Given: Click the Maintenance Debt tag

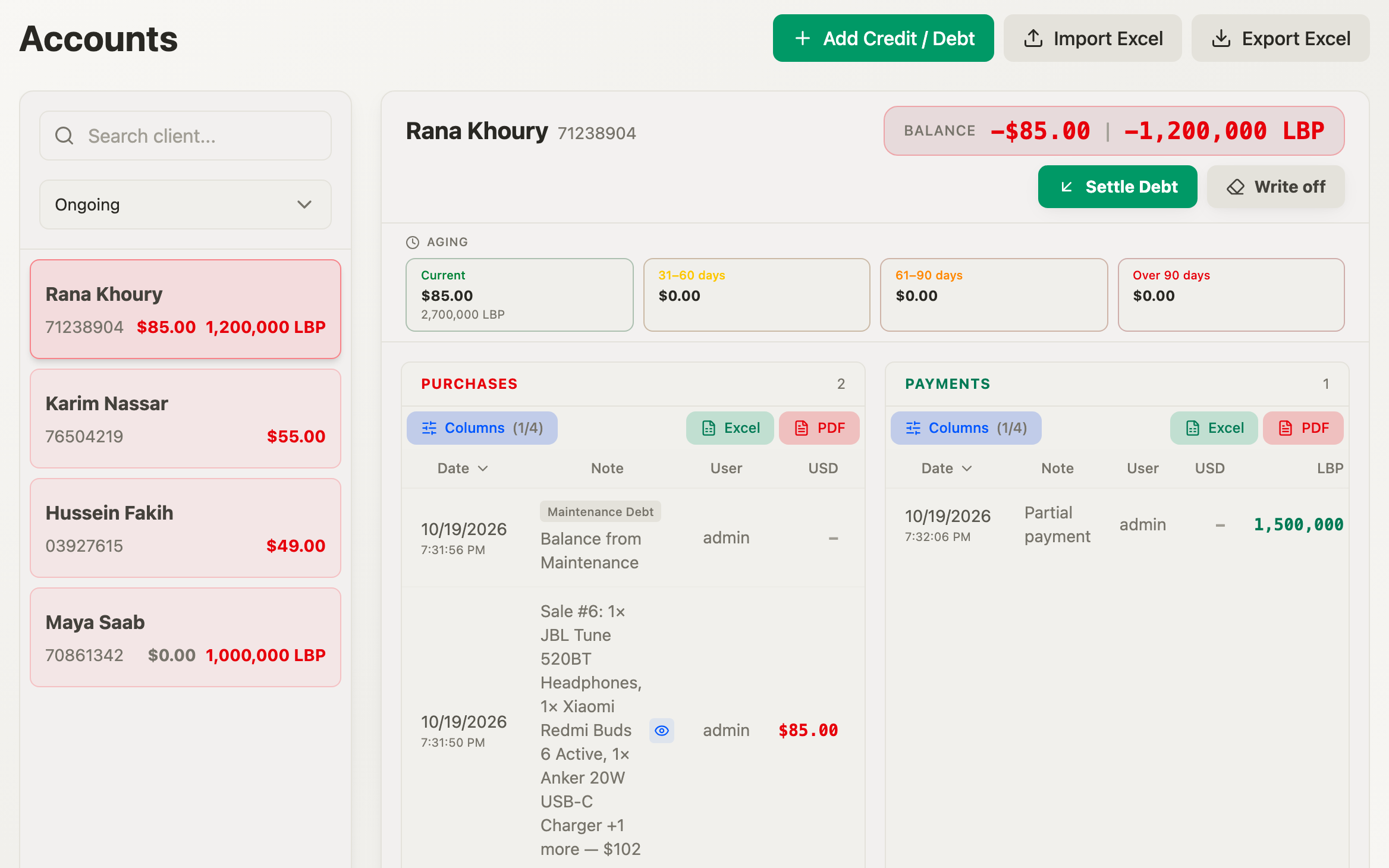Looking at the screenshot, I should pyautogui.click(x=601, y=512).
